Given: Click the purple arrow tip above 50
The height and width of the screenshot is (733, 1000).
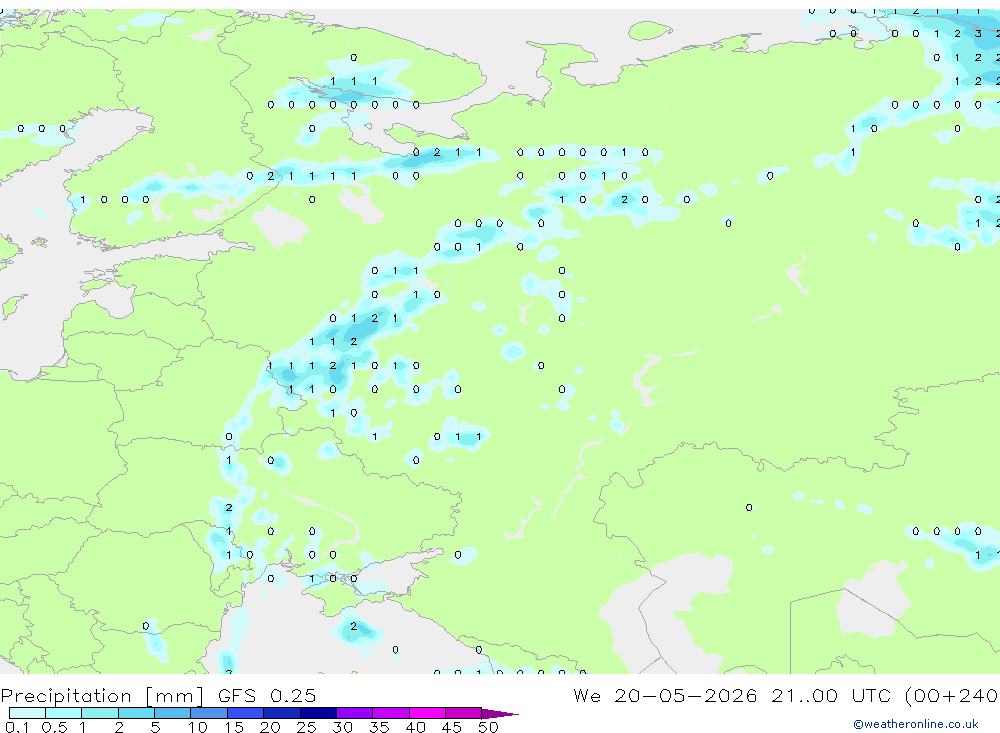Looking at the screenshot, I should 500,713.
